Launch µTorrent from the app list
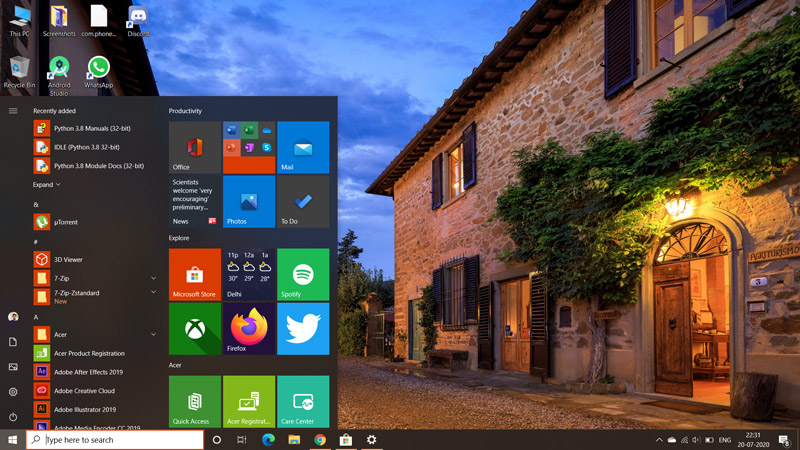 click(95, 222)
